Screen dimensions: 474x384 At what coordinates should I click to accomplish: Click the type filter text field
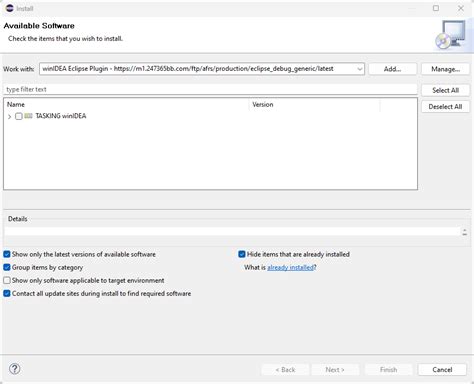point(210,89)
